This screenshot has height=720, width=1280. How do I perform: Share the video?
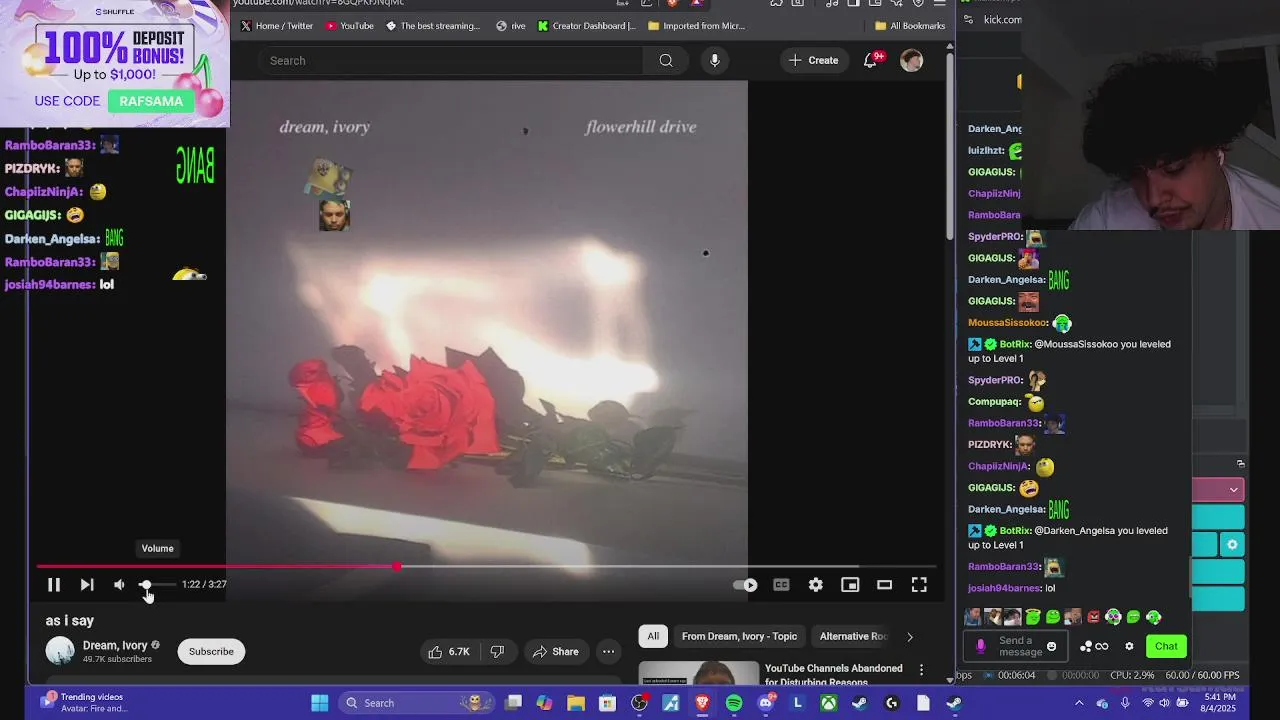coord(555,652)
